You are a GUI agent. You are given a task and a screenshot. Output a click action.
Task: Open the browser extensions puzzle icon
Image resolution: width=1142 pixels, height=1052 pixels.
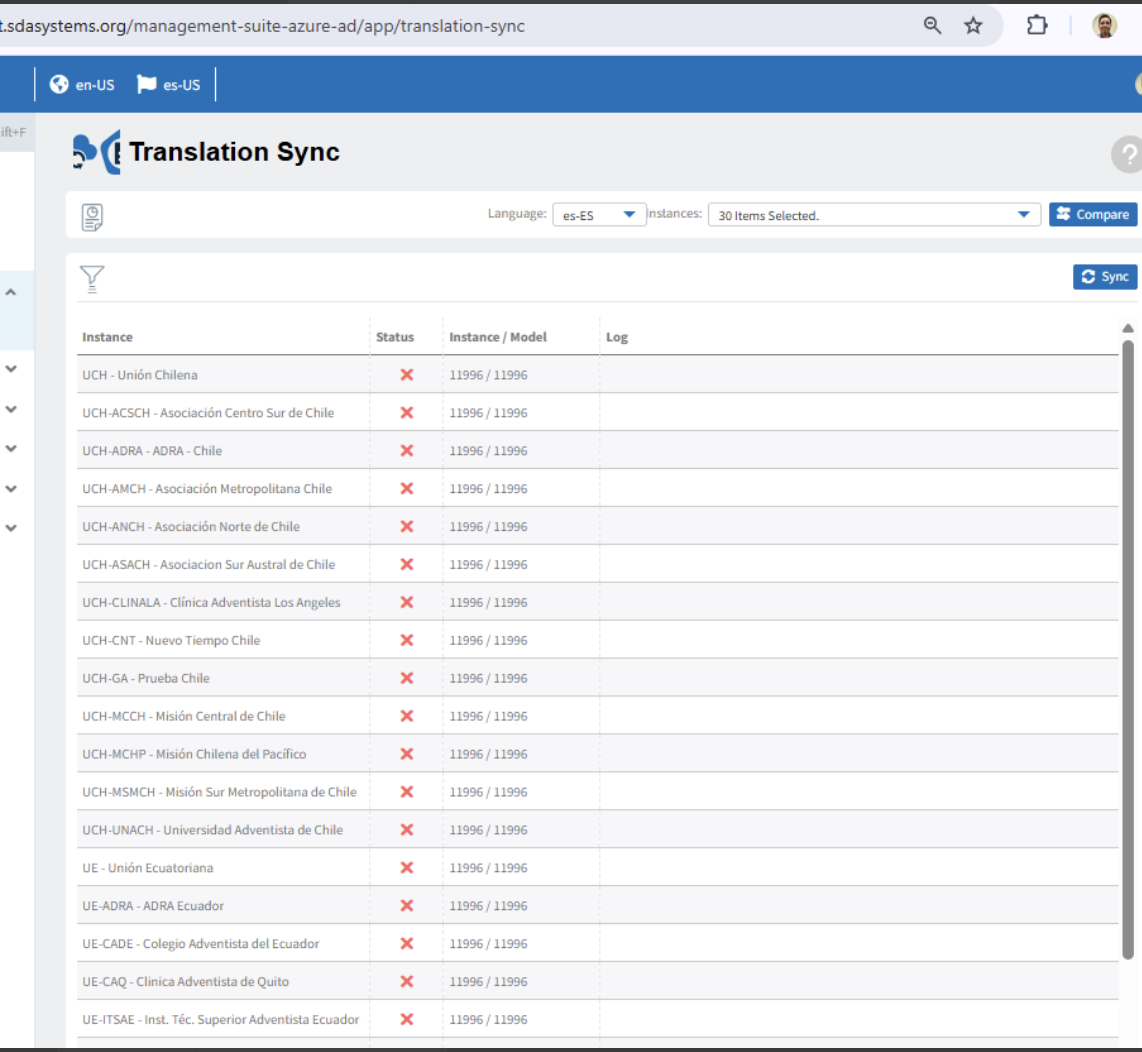1036,25
